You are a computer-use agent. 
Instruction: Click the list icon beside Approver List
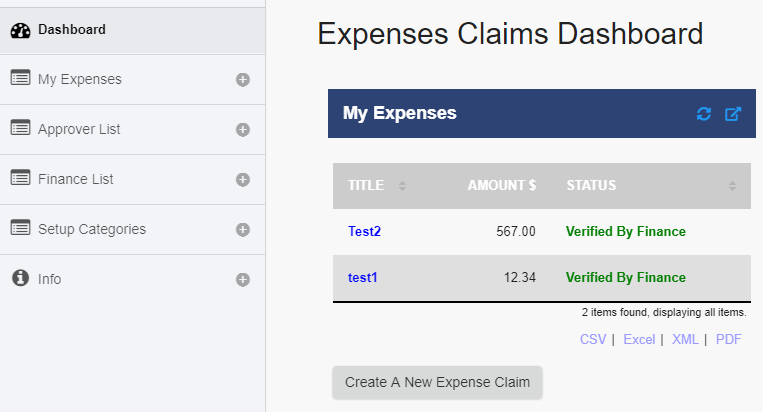(20, 128)
